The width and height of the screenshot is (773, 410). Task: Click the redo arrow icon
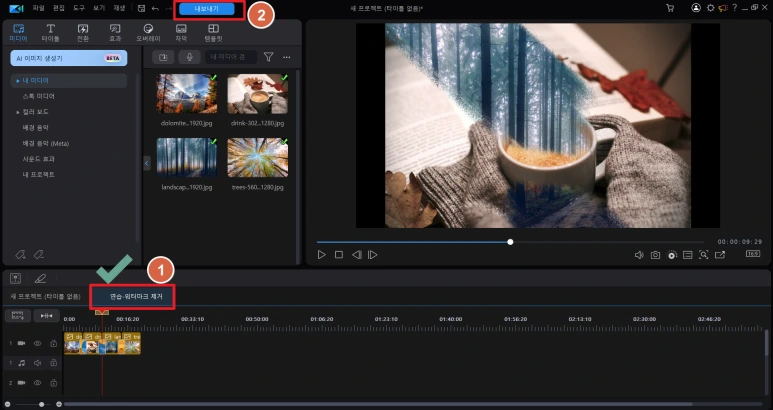coord(168,8)
